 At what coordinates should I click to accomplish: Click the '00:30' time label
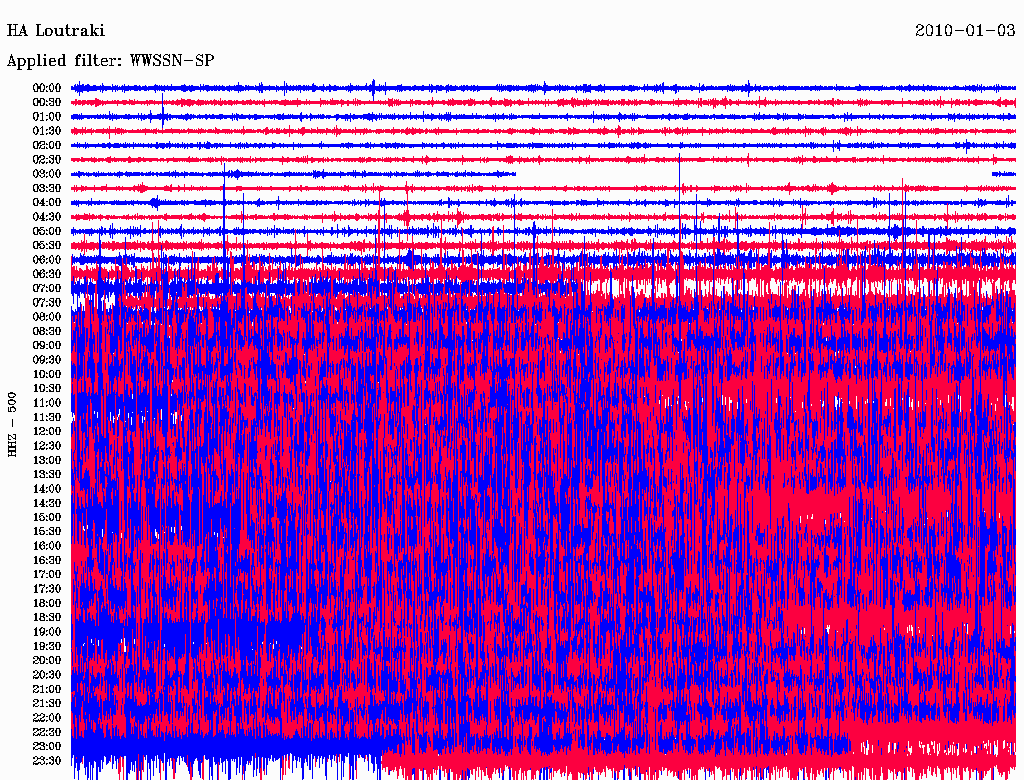click(47, 102)
